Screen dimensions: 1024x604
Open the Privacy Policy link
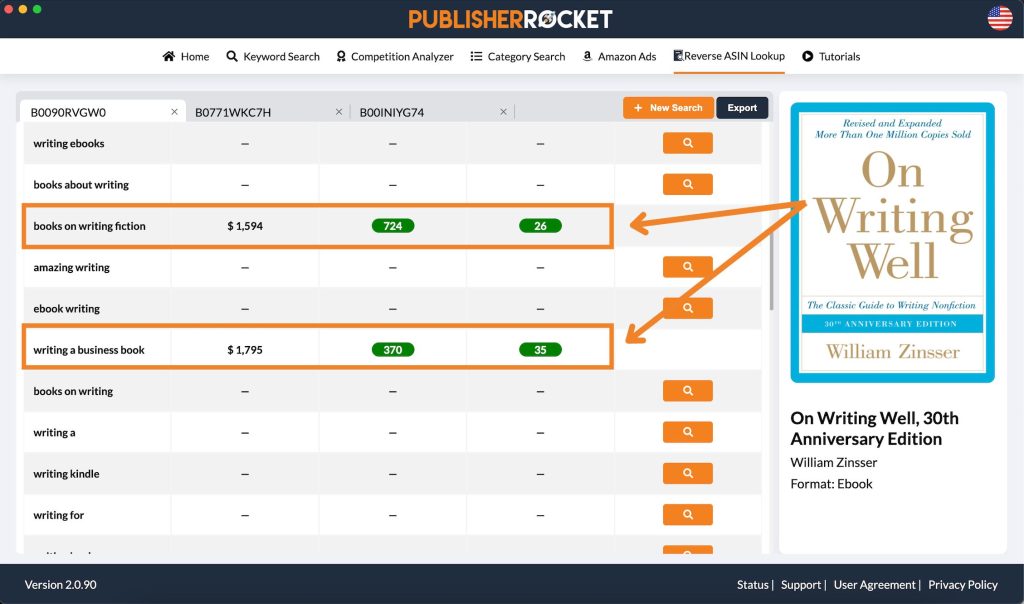963,584
